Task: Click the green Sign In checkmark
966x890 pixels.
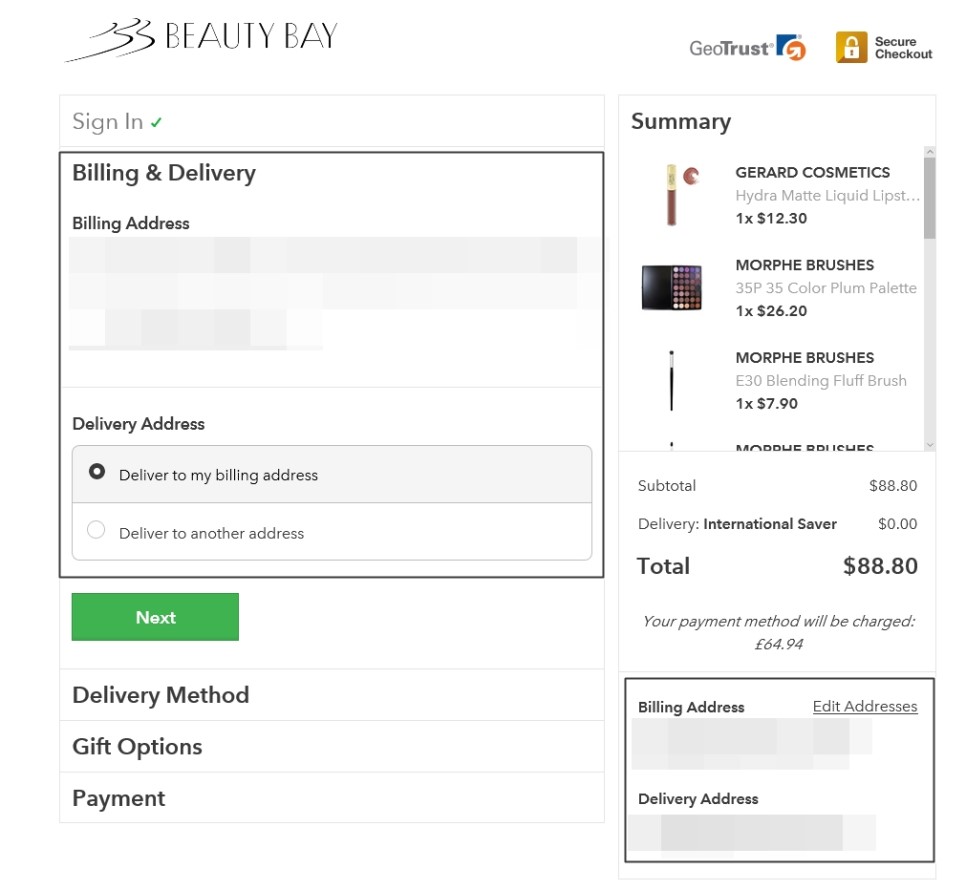Action: coord(156,123)
